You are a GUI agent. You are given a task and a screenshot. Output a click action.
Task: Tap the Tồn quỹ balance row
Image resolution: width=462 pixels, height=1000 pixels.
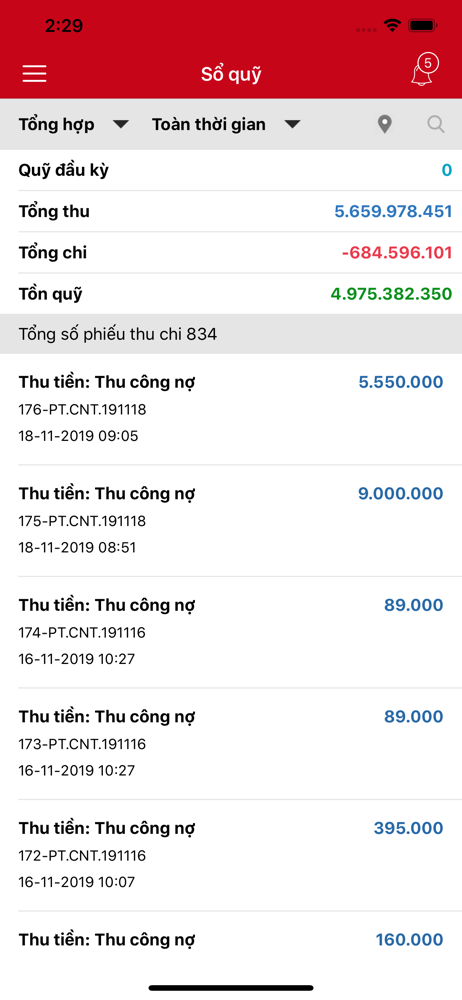[231, 295]
